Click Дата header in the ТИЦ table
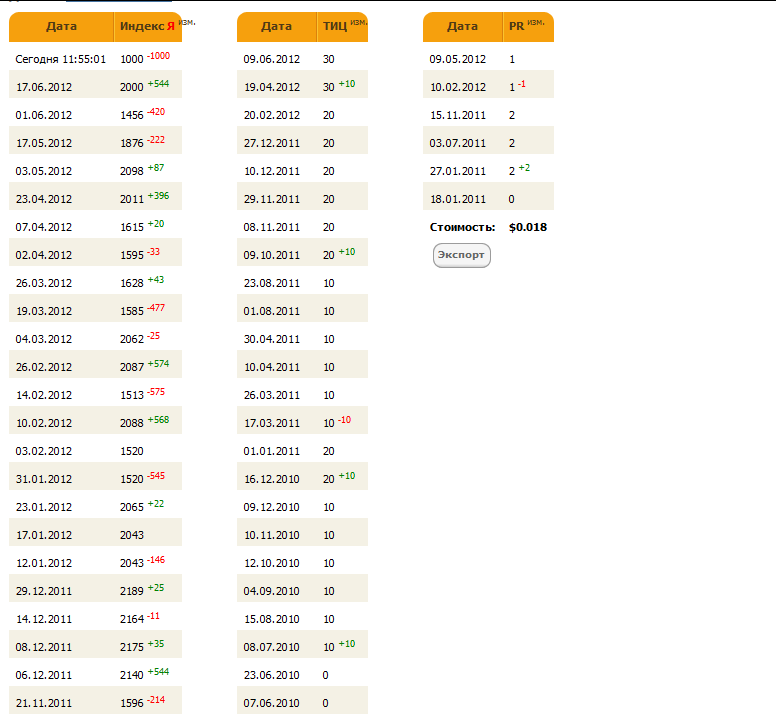776x714 pixels. tap(276, 26)
